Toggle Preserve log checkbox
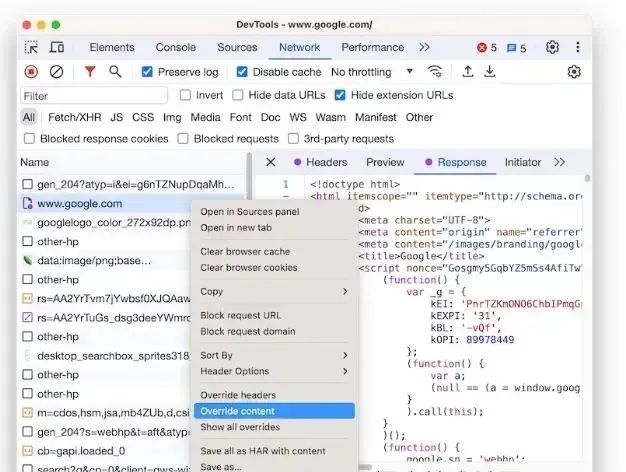 click(x=147, y=72)
